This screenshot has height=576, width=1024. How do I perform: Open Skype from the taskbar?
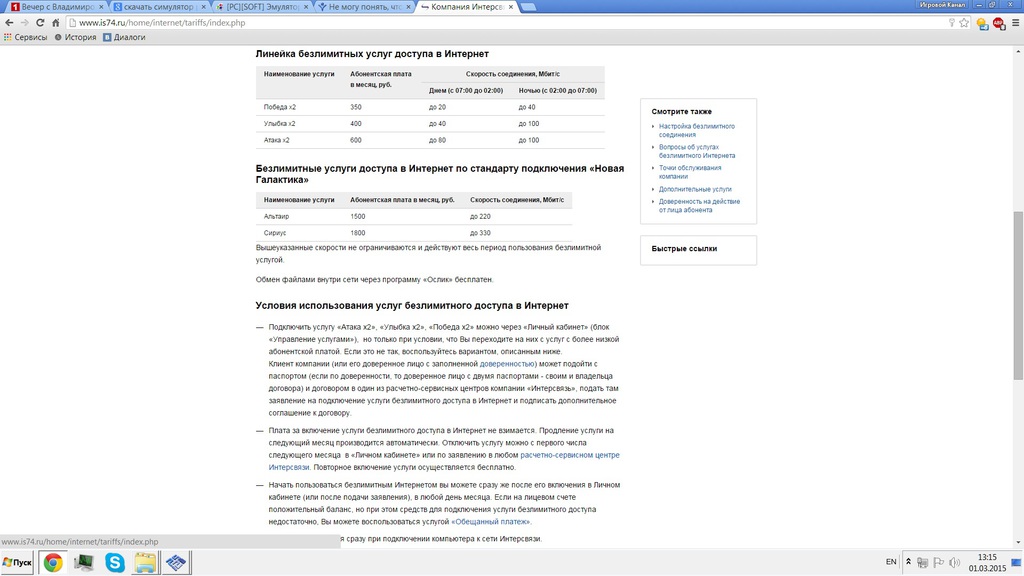[x=115, y=563]
